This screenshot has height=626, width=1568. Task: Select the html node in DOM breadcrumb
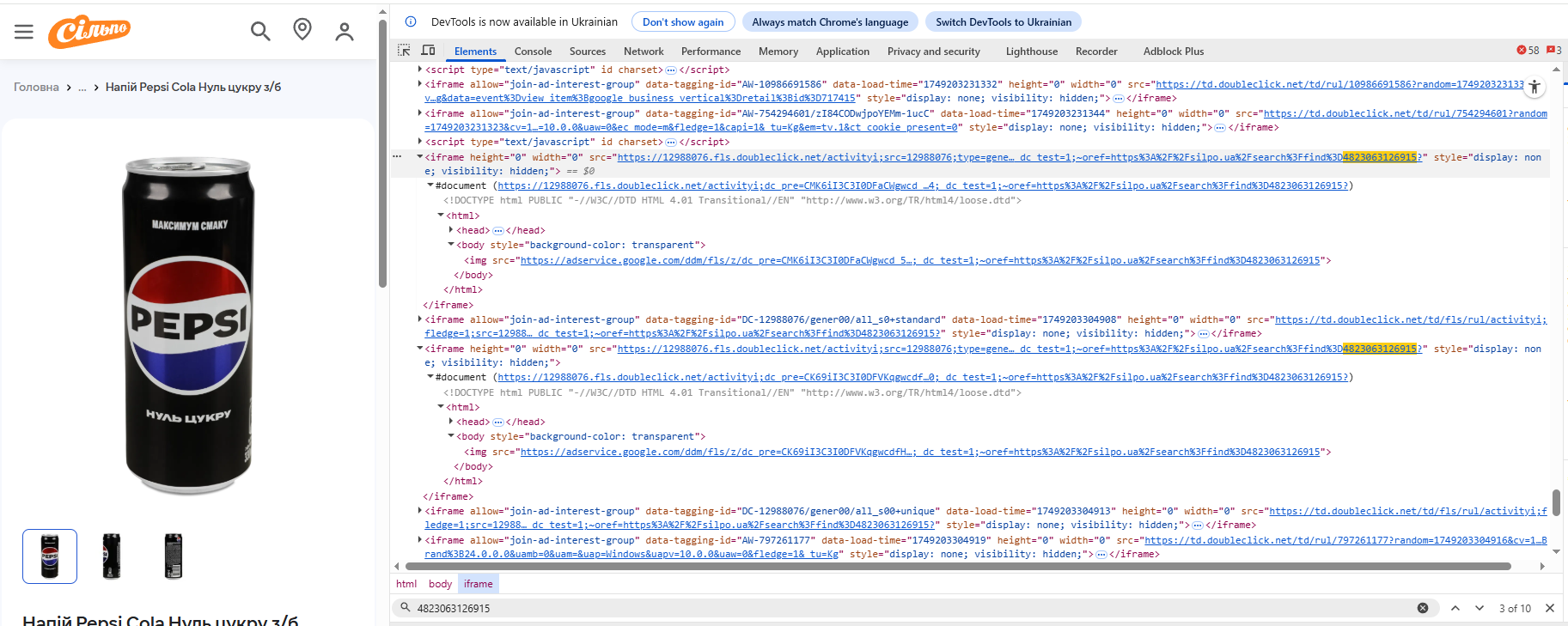pyautogui.click(x=406, y=584)
